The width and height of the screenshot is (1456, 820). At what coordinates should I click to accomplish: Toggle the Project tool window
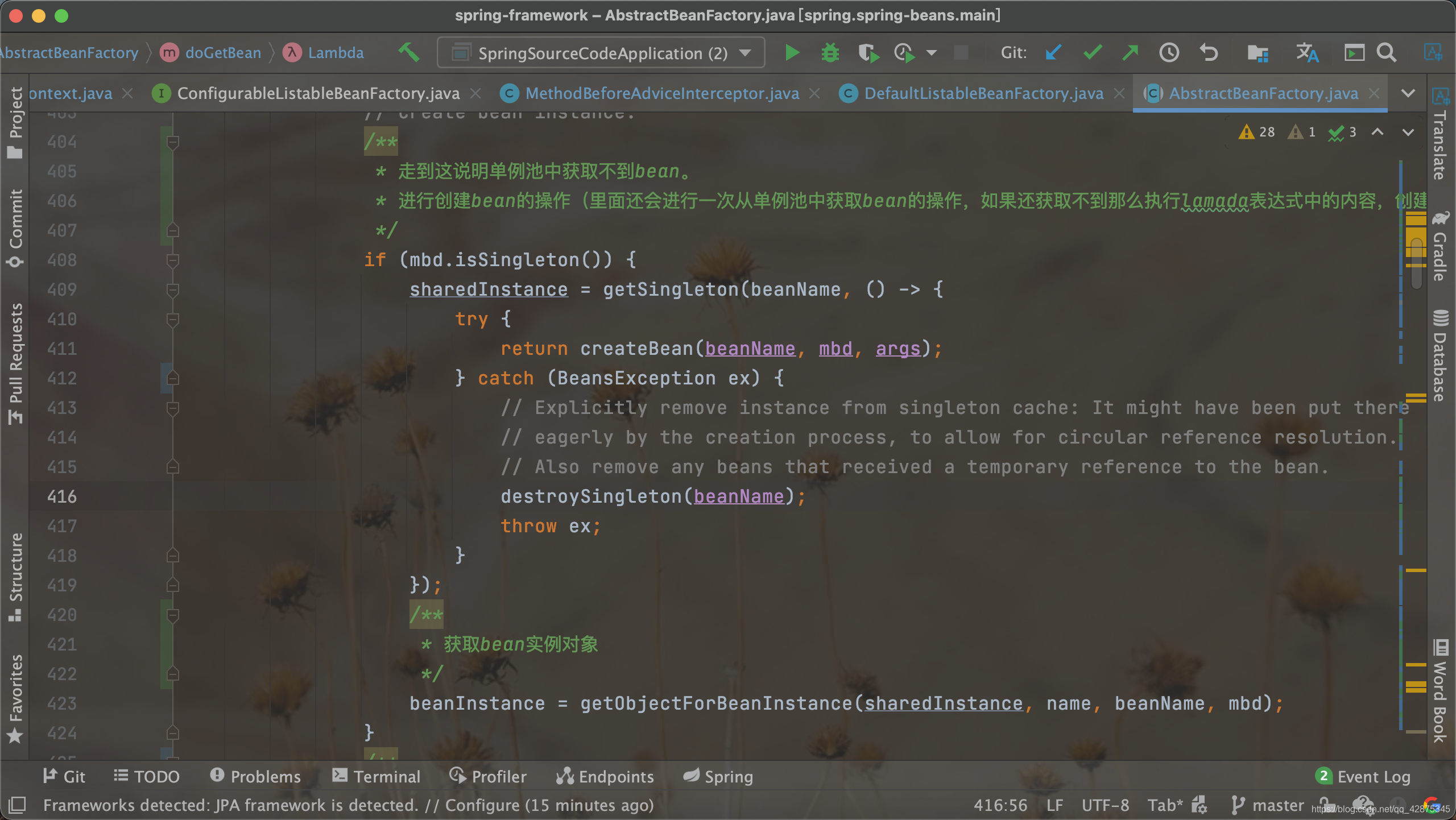coord(15,122)
